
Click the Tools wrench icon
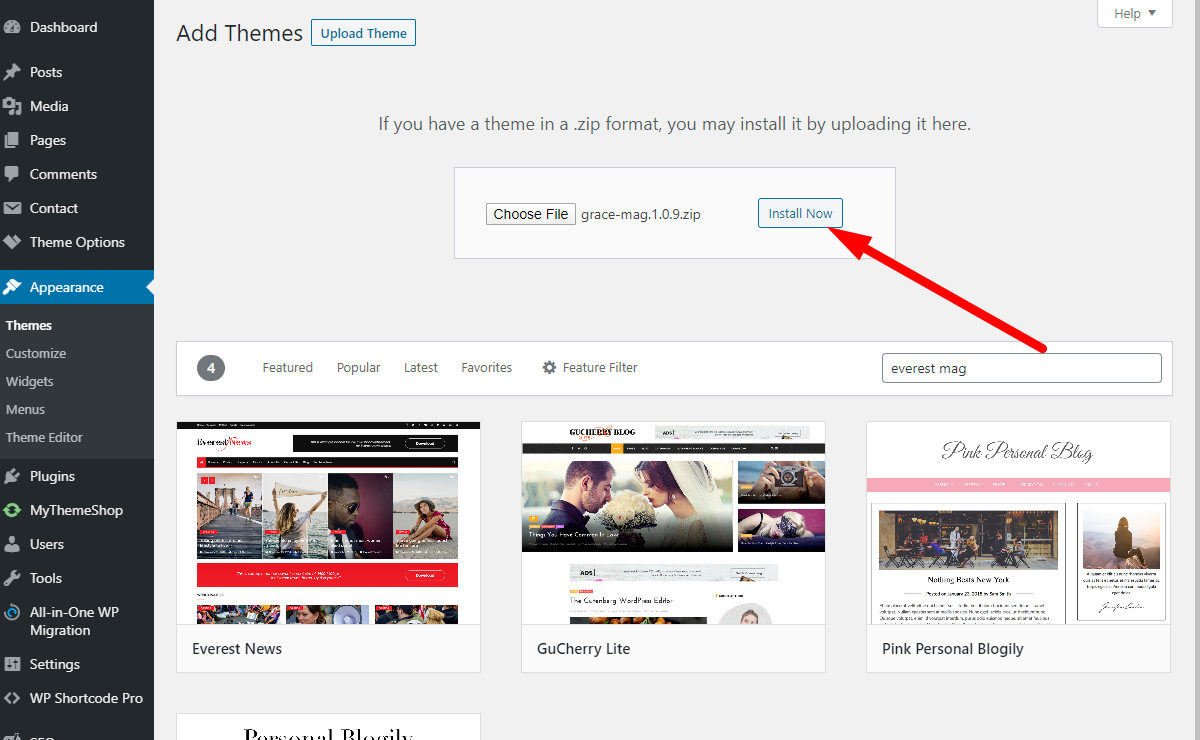[x=12, y=578]
